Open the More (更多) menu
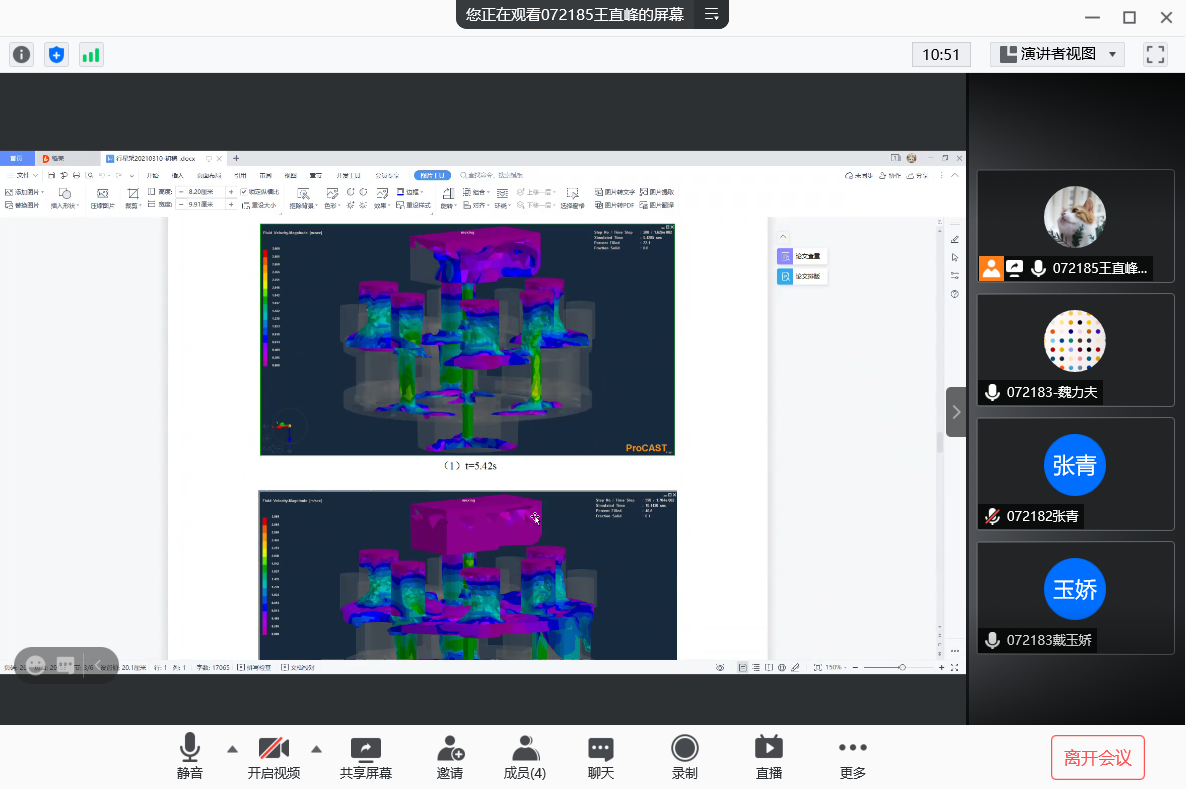The height and width of the screenshot is (789, 1186). coord(853,758)
